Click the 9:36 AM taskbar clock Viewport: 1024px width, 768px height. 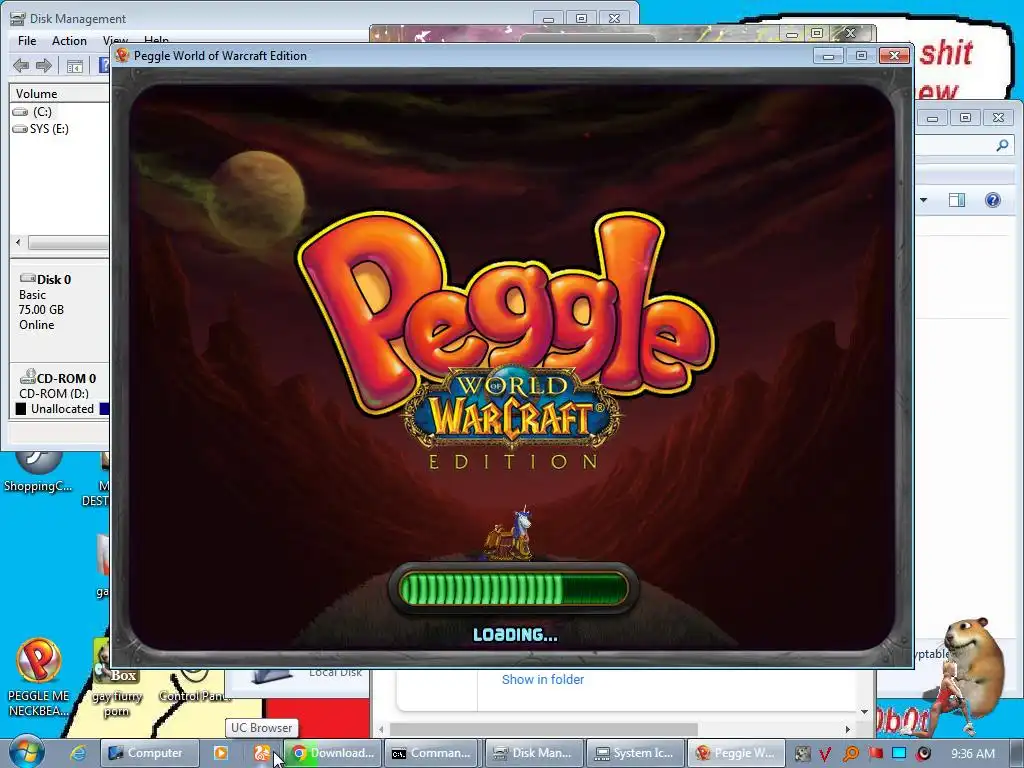pyautogui.click(x=973, y=754)
